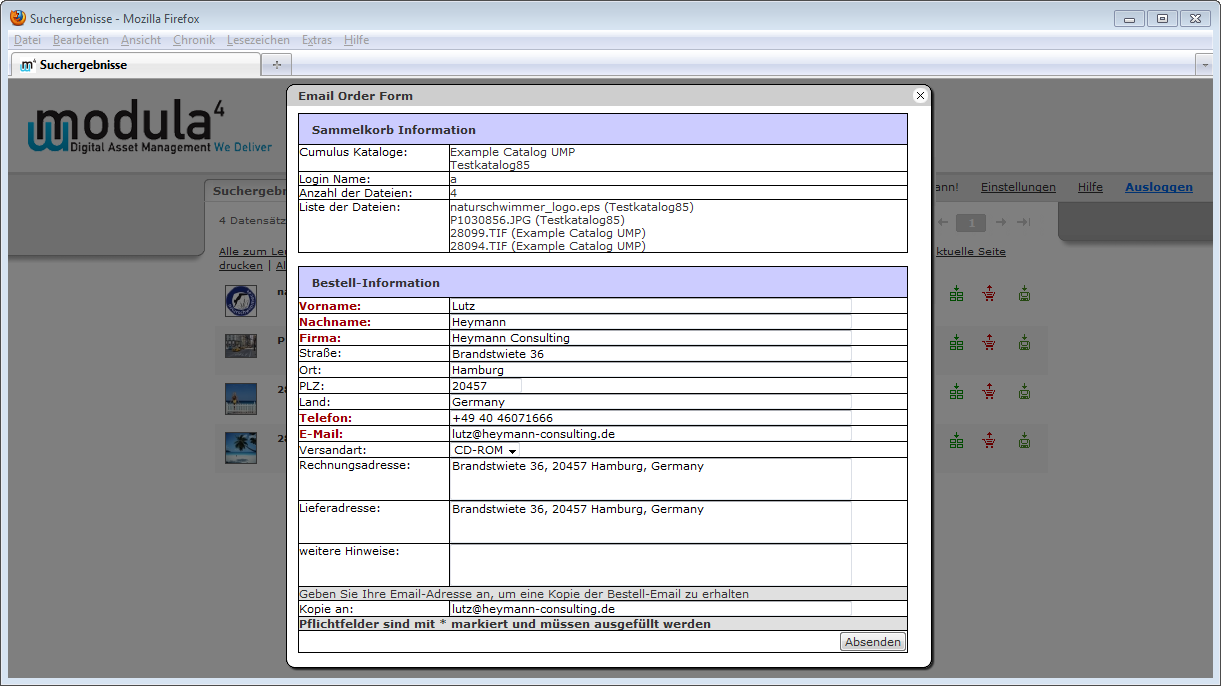
Task: Click green grid icon in swimmer logo row
Action: (957, 293)
